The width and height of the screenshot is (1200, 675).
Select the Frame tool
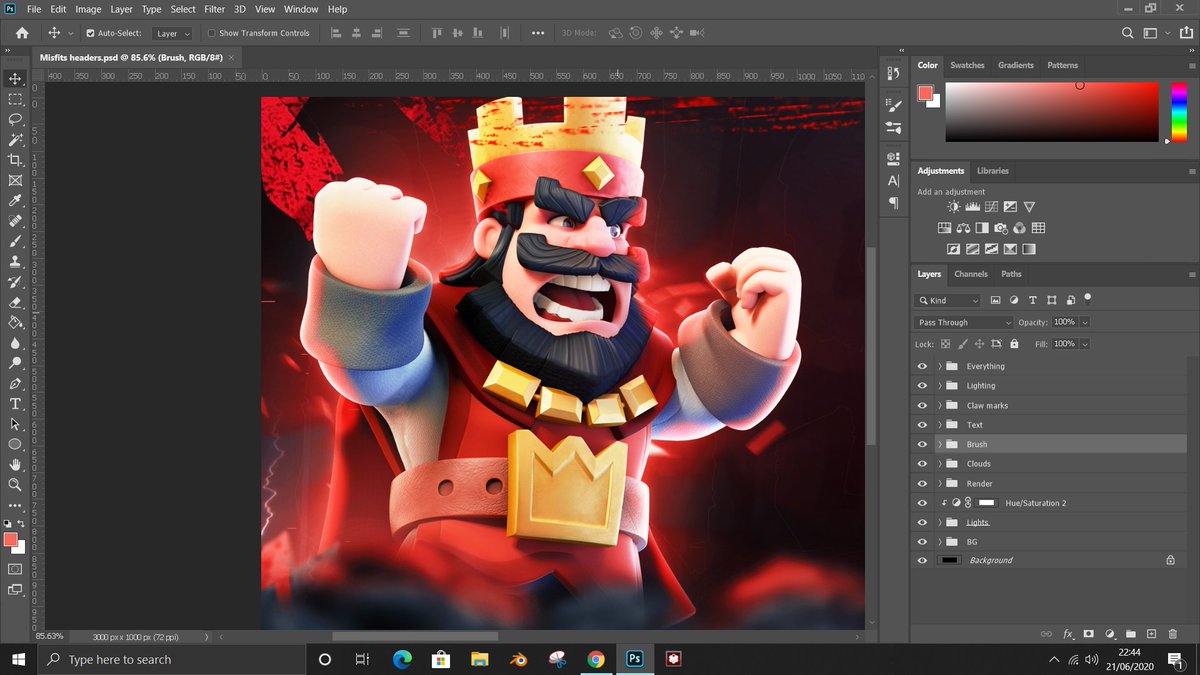pos(15,181)
